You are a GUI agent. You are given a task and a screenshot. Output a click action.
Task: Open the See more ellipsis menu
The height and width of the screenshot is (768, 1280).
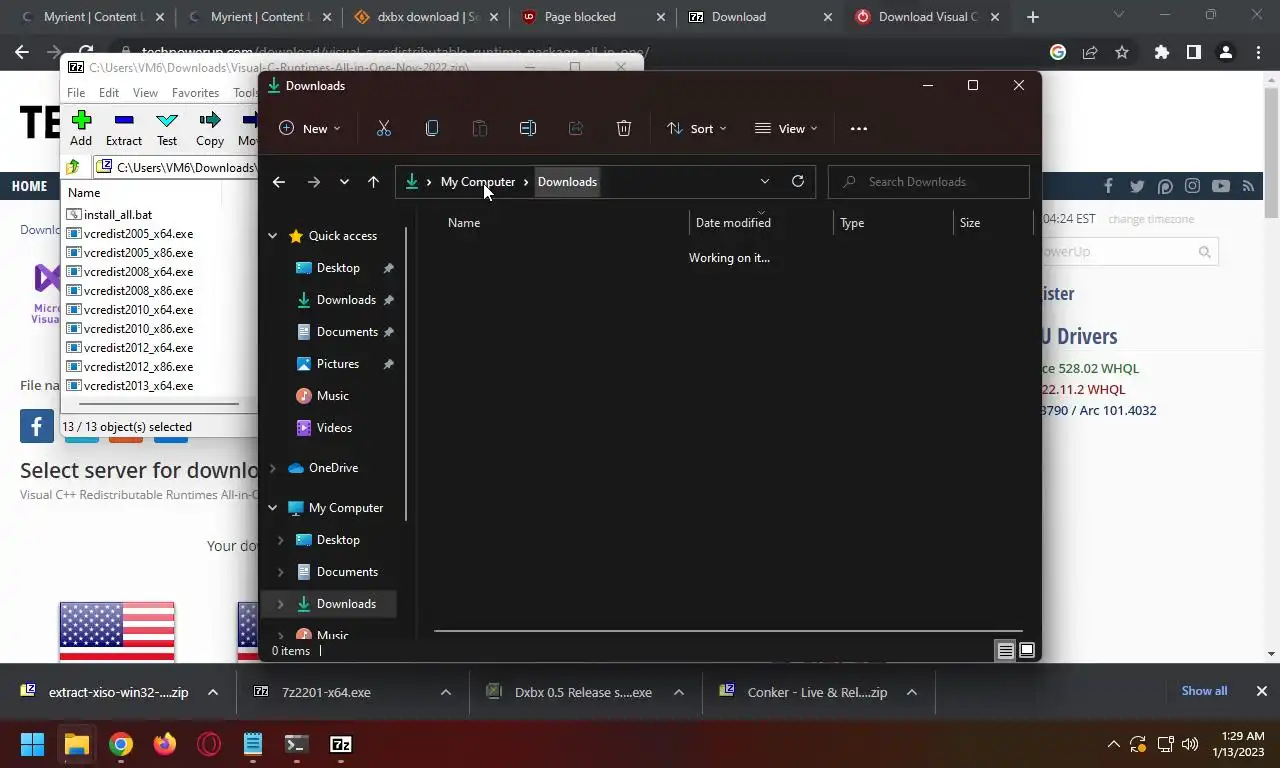[x=859, y=128]
